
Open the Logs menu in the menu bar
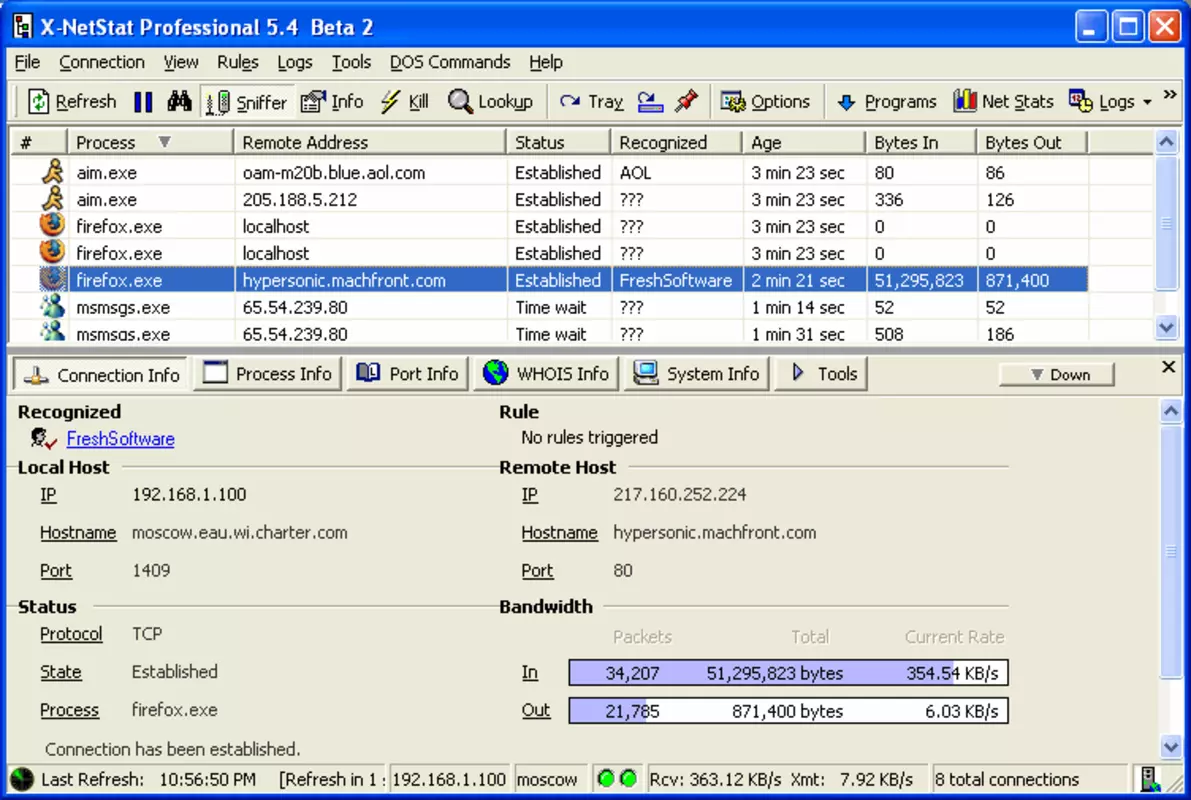pyautogui.click(x=295, y=62)
